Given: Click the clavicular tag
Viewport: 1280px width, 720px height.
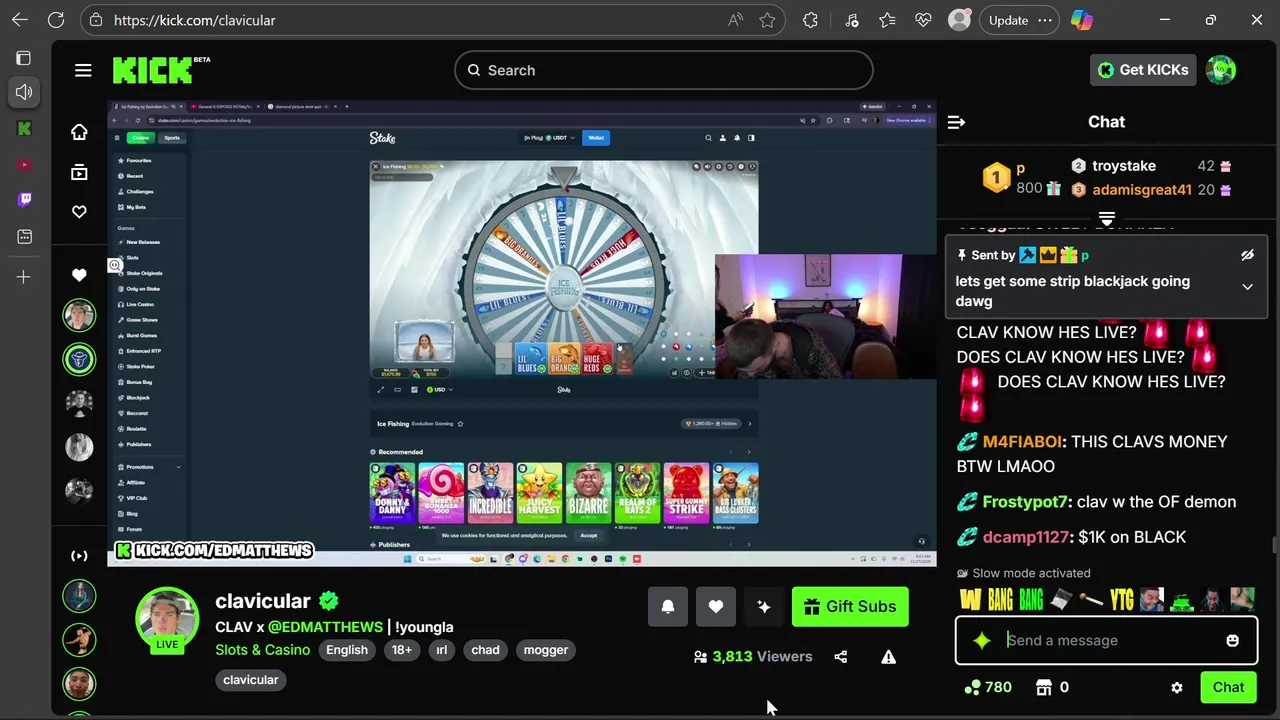Looking at the screenshot, I should tap(251, 680).
